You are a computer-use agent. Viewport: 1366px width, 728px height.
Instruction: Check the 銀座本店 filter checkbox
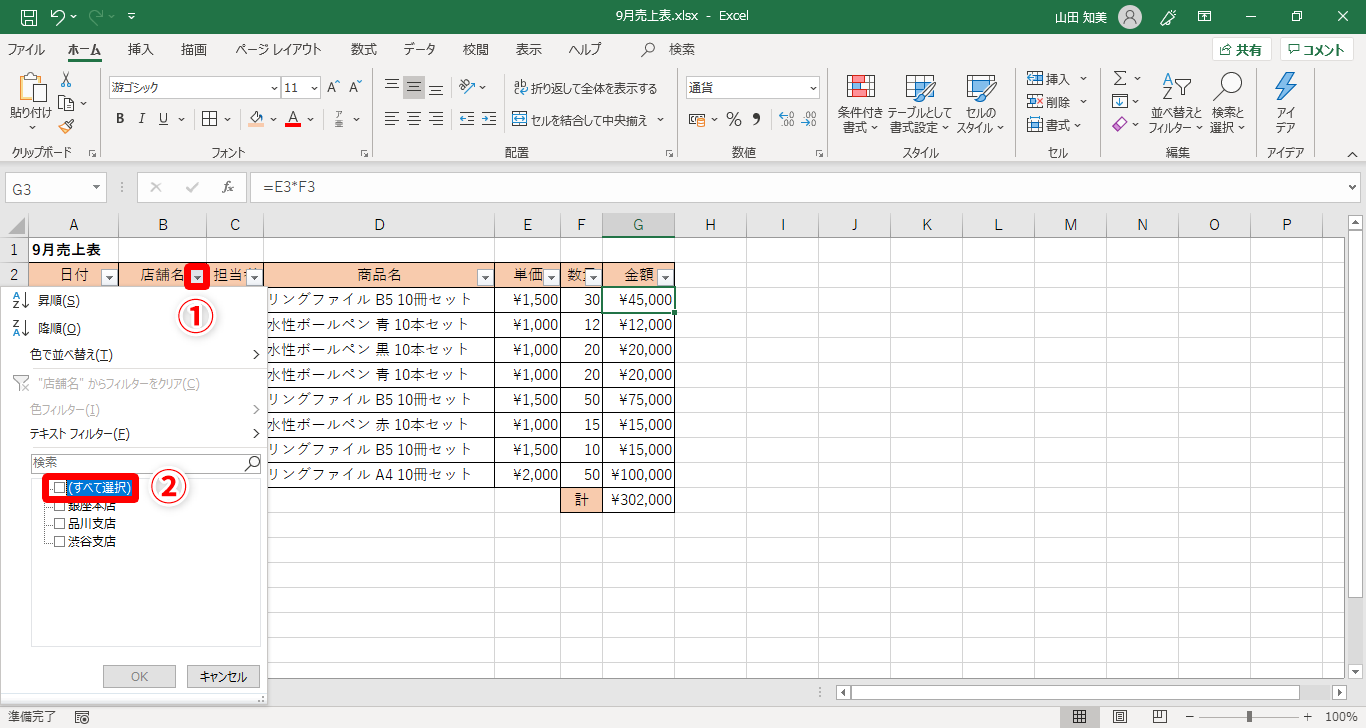[x=59, y=506]
